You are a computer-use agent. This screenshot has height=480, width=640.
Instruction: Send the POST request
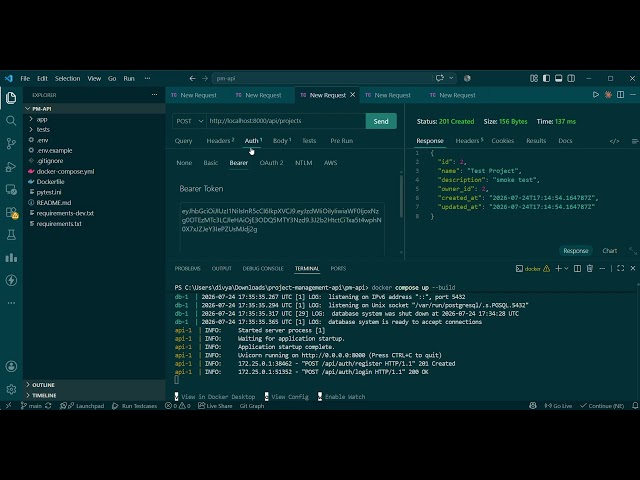(381, 121)
